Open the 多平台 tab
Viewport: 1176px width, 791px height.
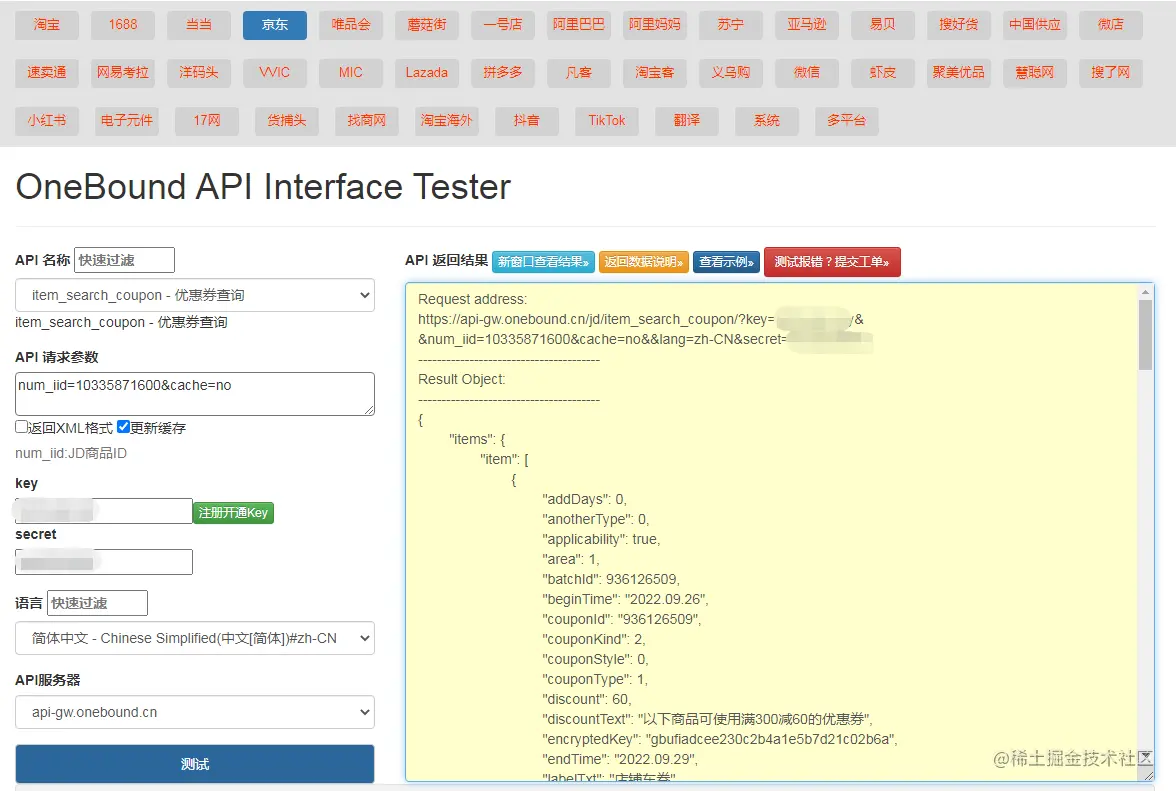tap(847, 121)
